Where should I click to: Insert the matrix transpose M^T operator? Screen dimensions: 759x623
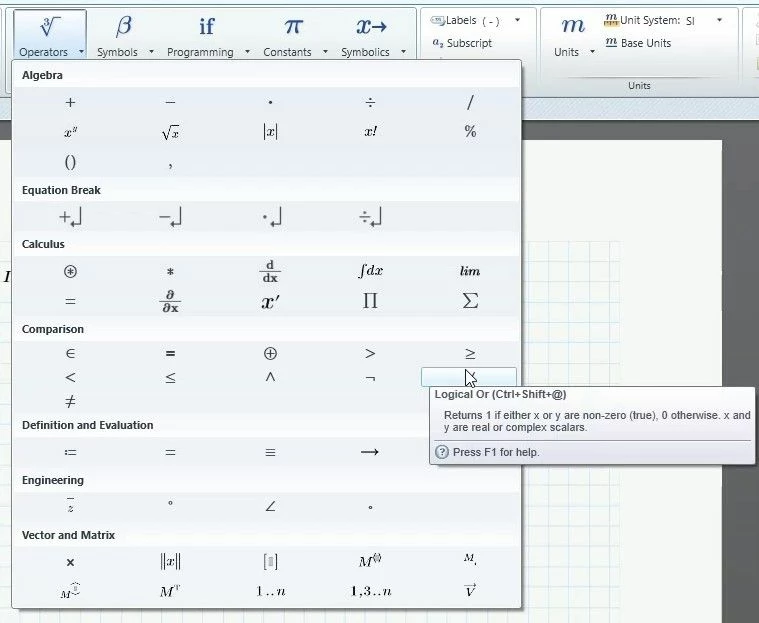point(170,591)
